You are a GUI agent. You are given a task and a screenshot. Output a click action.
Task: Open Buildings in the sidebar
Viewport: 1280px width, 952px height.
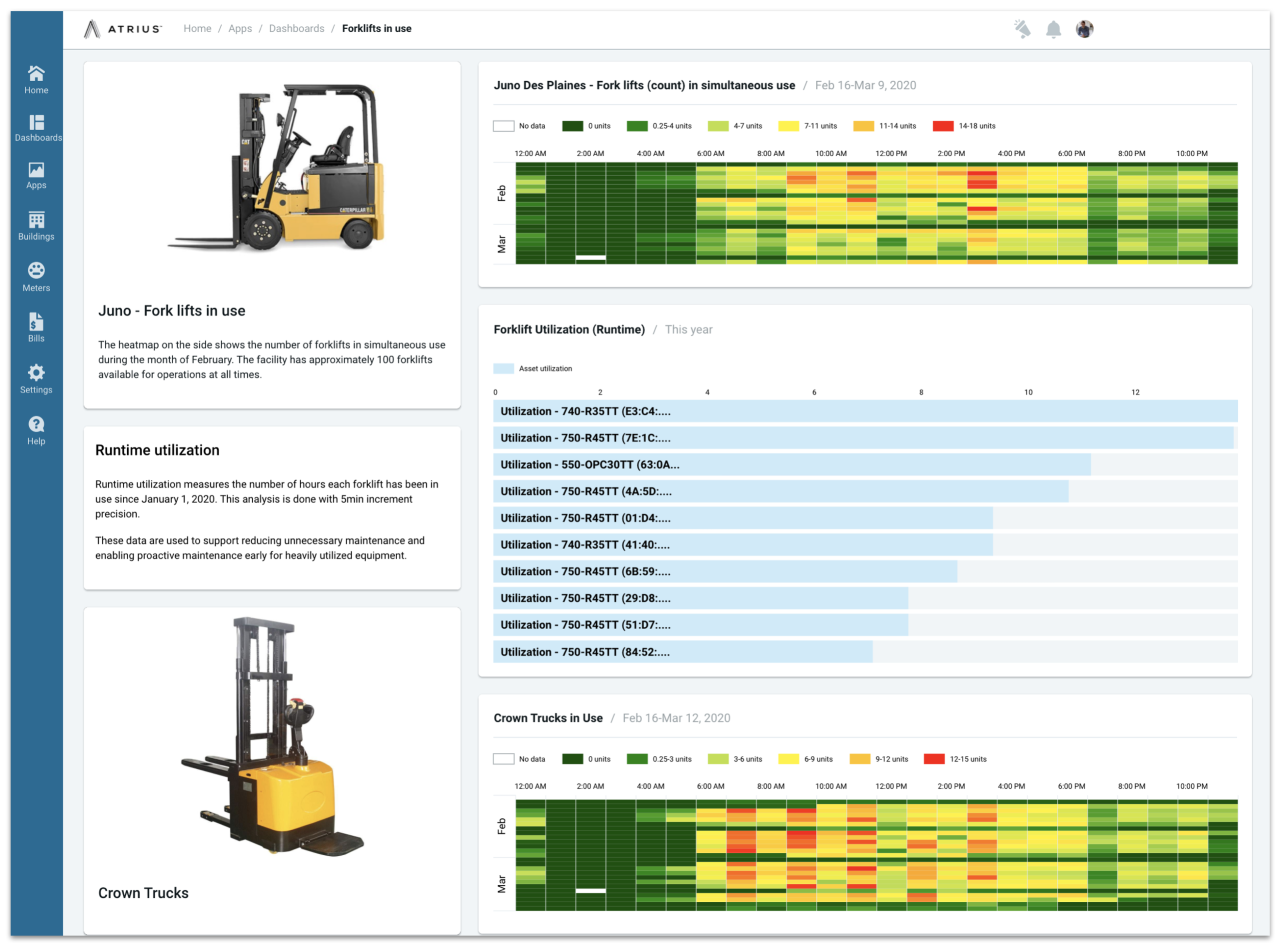pyautogui.click(x=36, y=227)
